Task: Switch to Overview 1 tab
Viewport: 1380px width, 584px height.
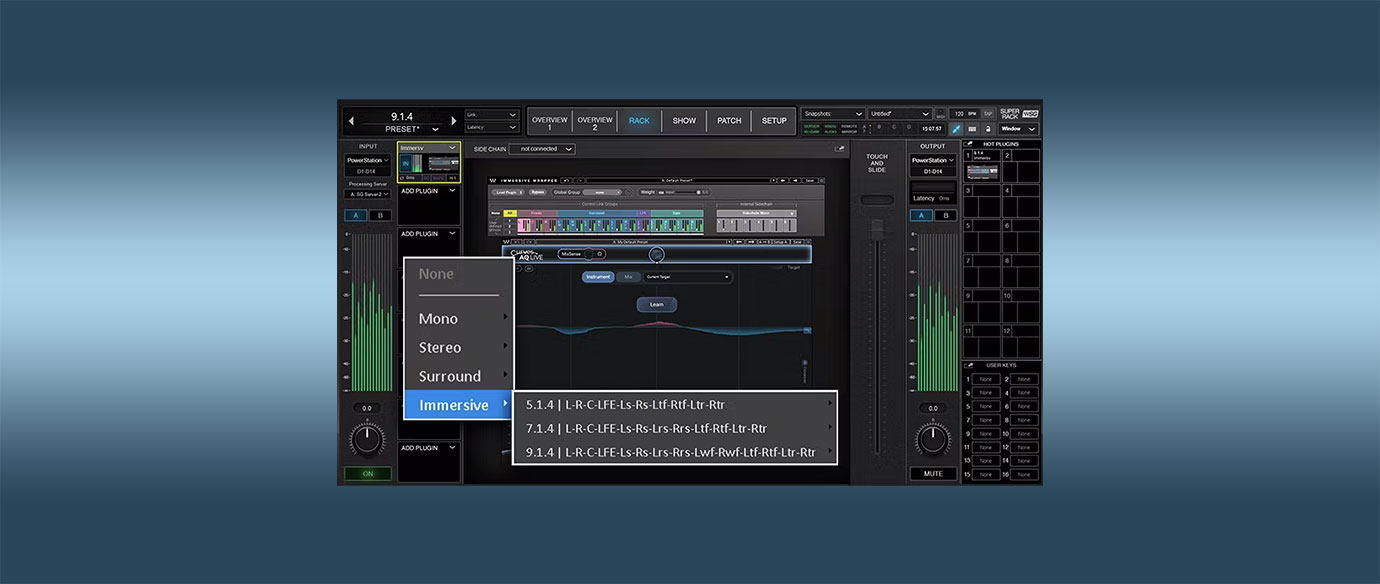Action: click(x=549, y=121)
